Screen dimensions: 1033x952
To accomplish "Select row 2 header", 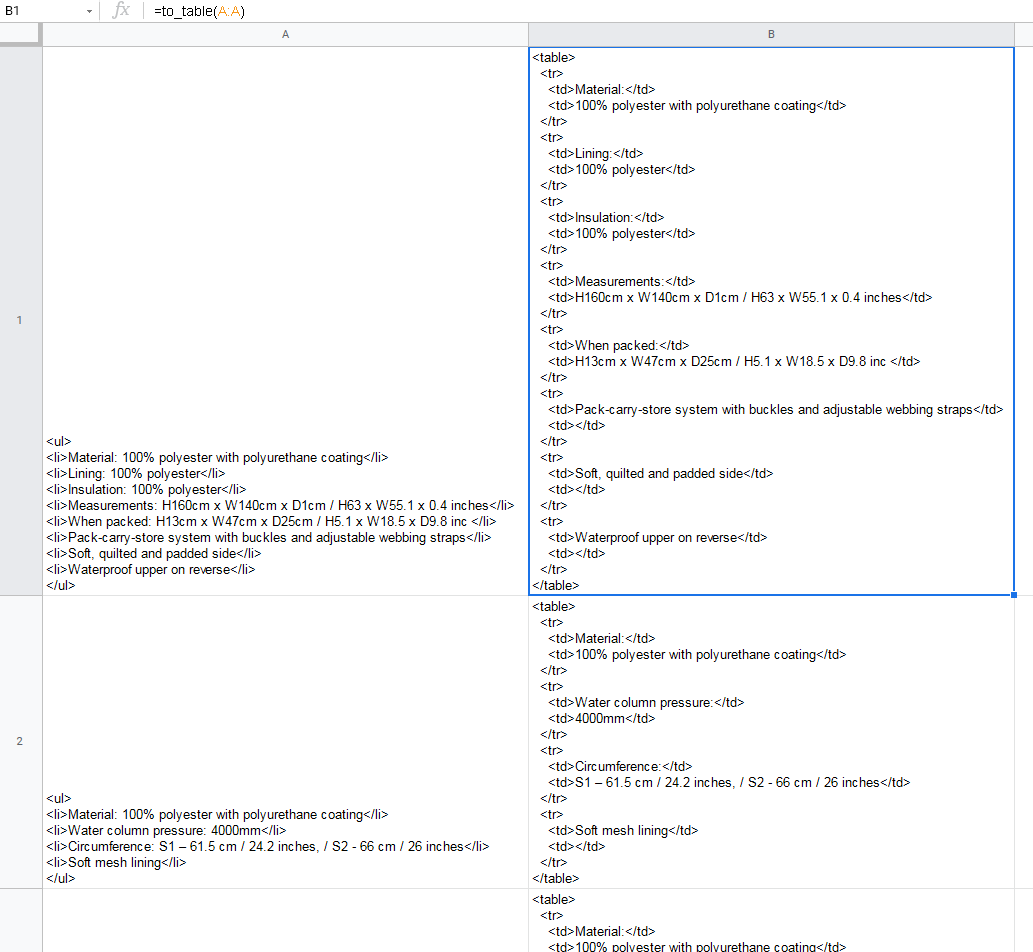I will tap(20, 741).
